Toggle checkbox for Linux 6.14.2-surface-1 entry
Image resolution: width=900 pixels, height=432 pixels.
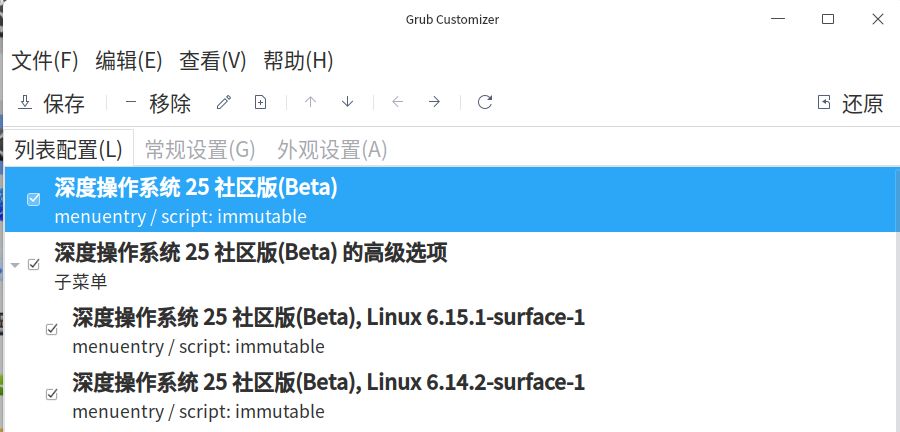(52, 394)
